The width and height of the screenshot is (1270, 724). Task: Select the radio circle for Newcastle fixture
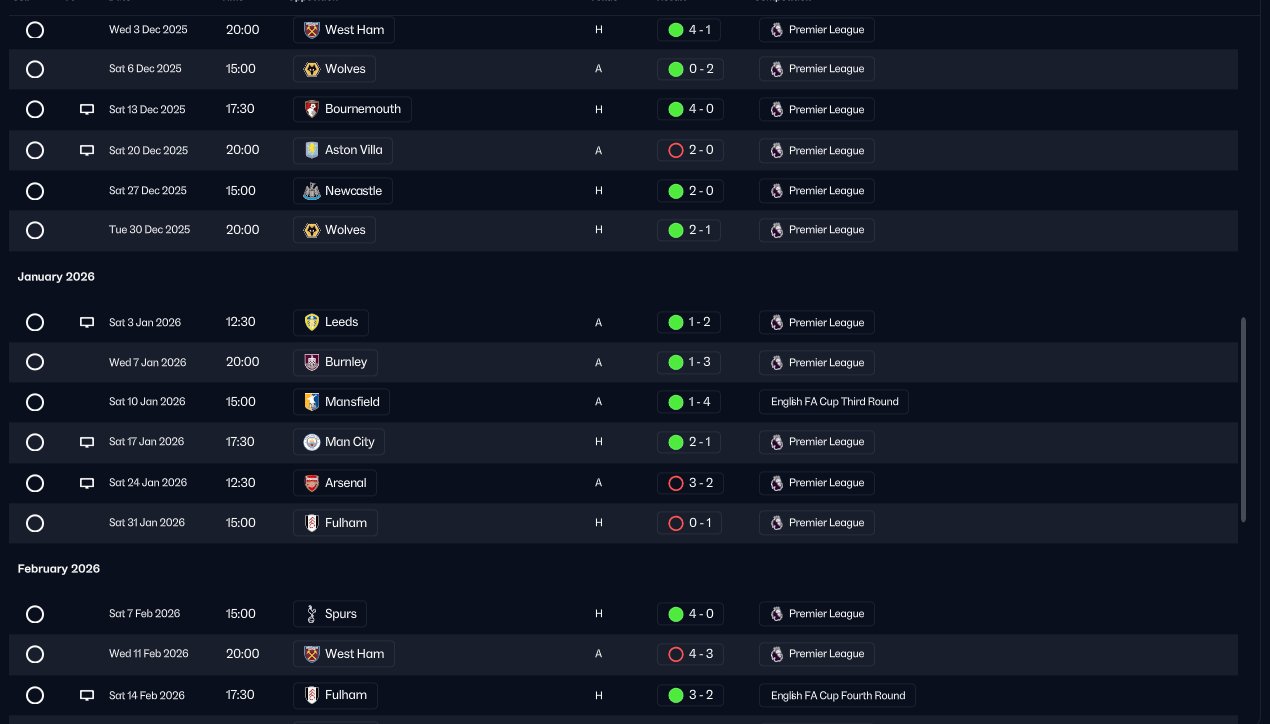click(35, 191)
